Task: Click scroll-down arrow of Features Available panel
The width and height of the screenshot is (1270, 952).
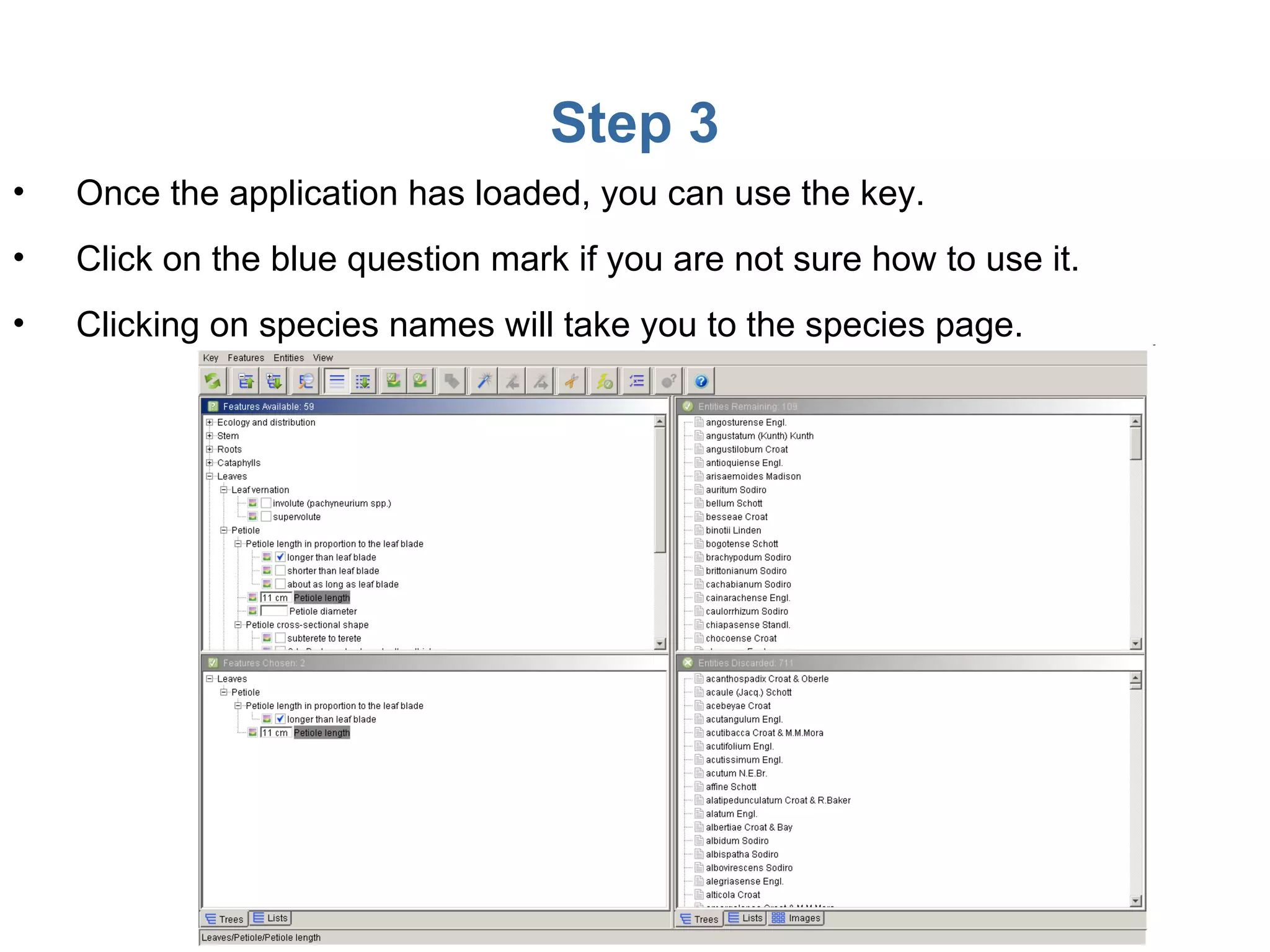Action: point(660,643)
